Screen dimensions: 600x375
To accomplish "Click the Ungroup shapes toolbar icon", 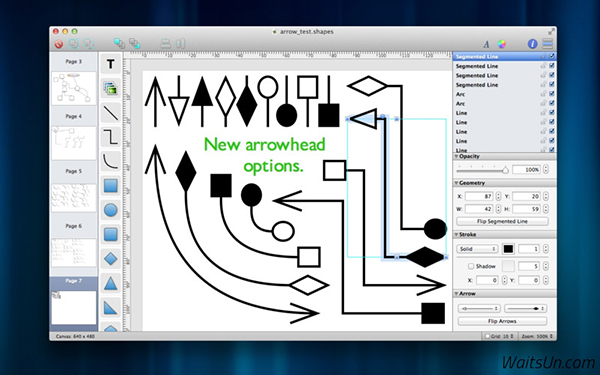I will pos(89,44).
